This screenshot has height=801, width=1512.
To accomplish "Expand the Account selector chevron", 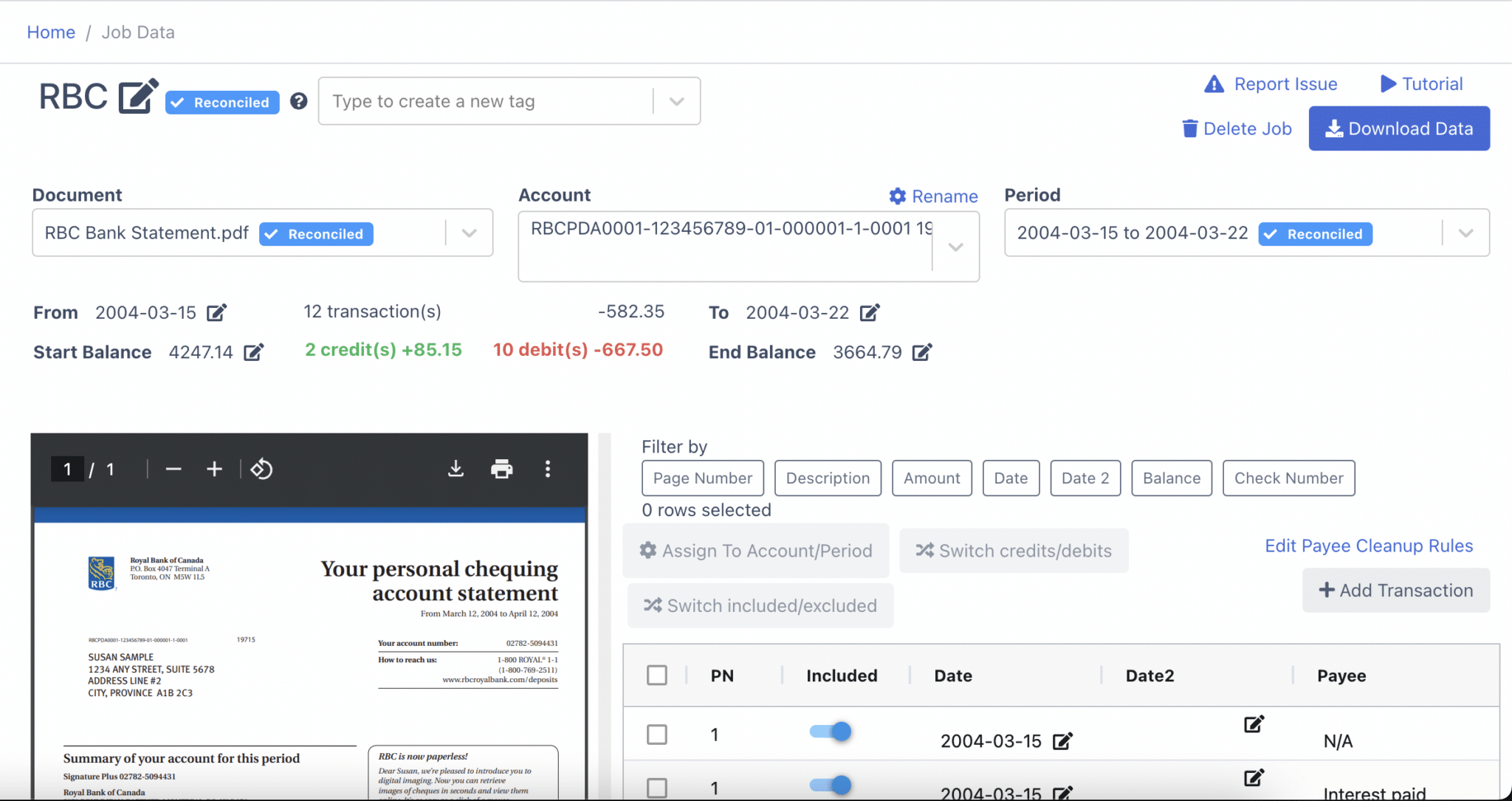I will [956, 247].
